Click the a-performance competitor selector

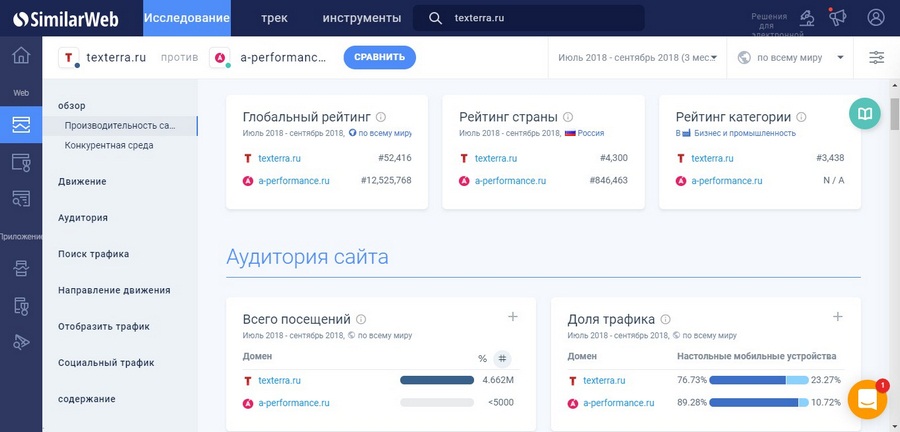tap(269, 57)
